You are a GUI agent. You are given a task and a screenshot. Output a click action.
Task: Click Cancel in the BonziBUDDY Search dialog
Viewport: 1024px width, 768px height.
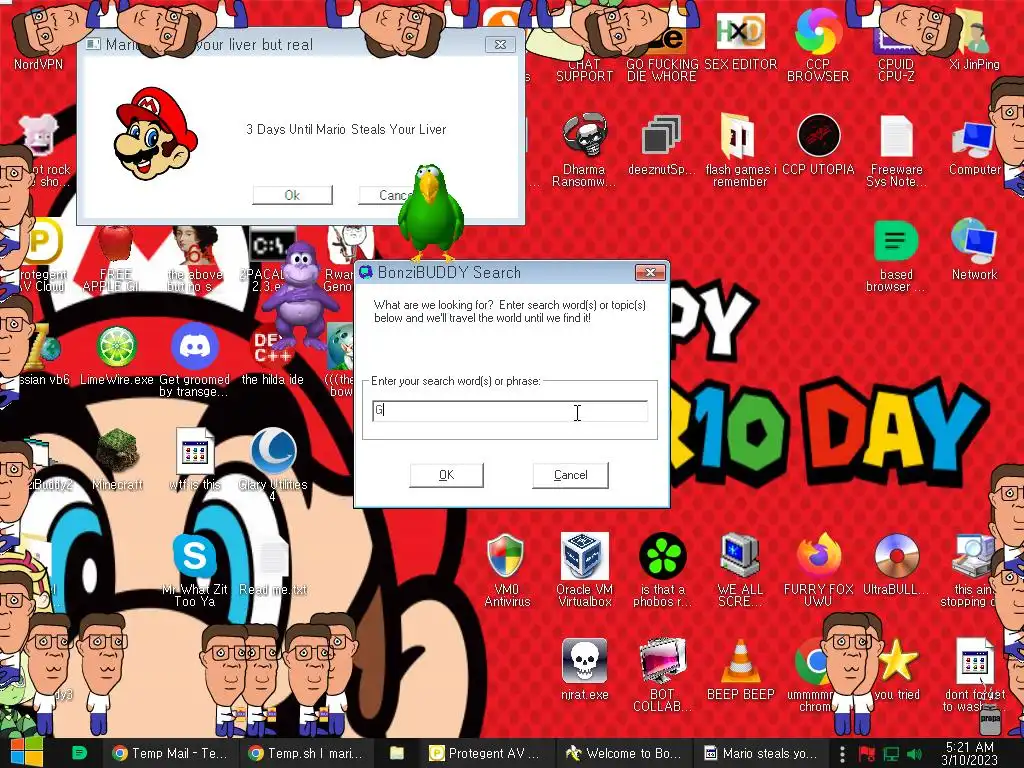pos(570,475)
